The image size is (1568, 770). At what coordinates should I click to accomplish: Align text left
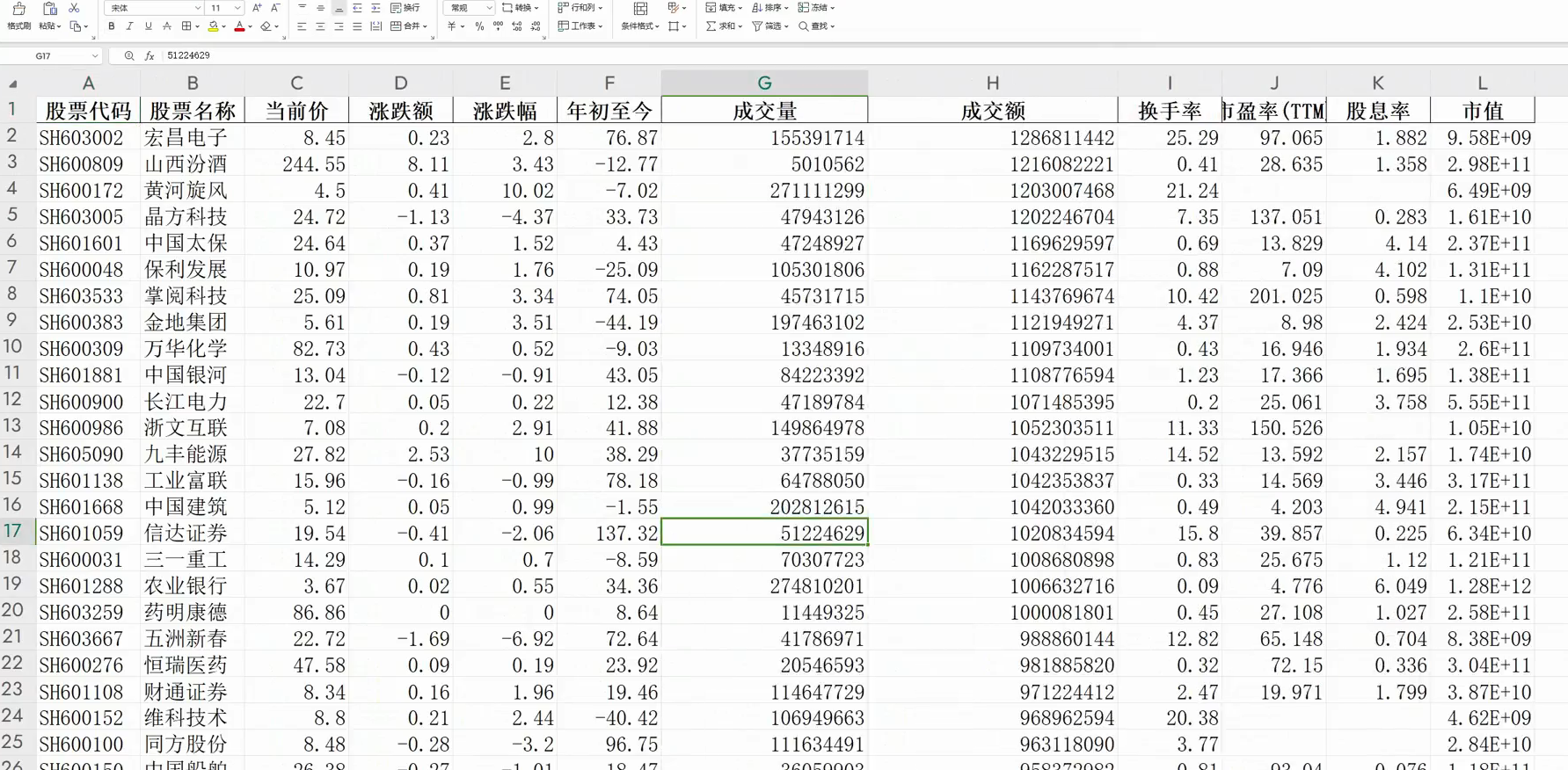(302, 26)
